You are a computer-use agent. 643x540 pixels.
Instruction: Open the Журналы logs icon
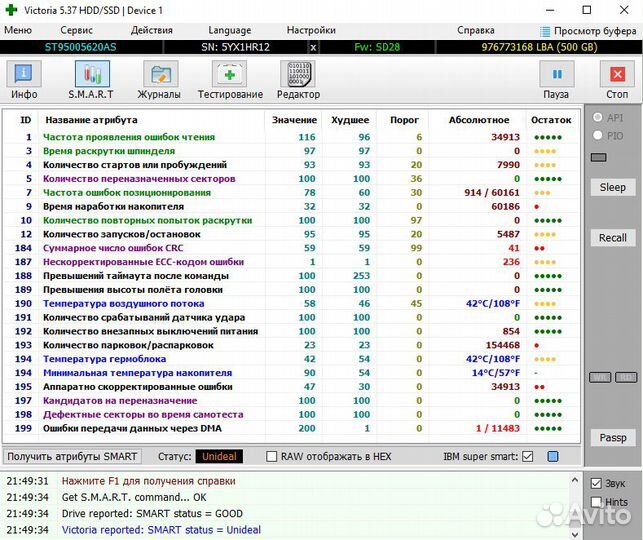(x=159, y=75)
